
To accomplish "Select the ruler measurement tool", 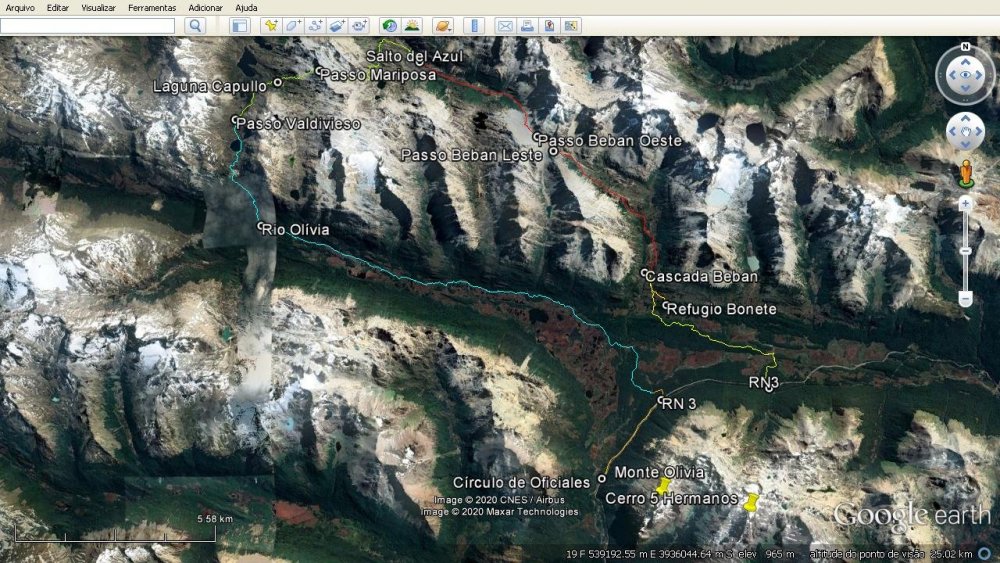I will pyautogui.click(x=474, y=26).
